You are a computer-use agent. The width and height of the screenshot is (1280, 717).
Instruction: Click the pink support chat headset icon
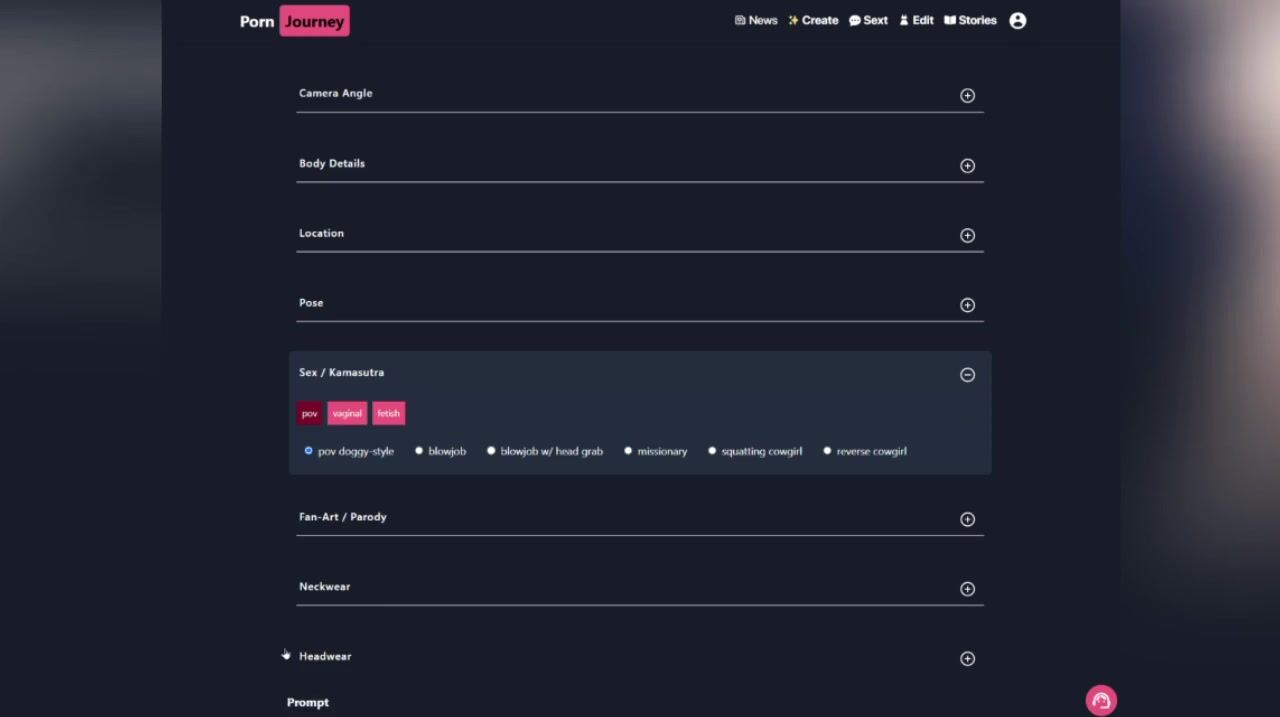(1101, 701)
